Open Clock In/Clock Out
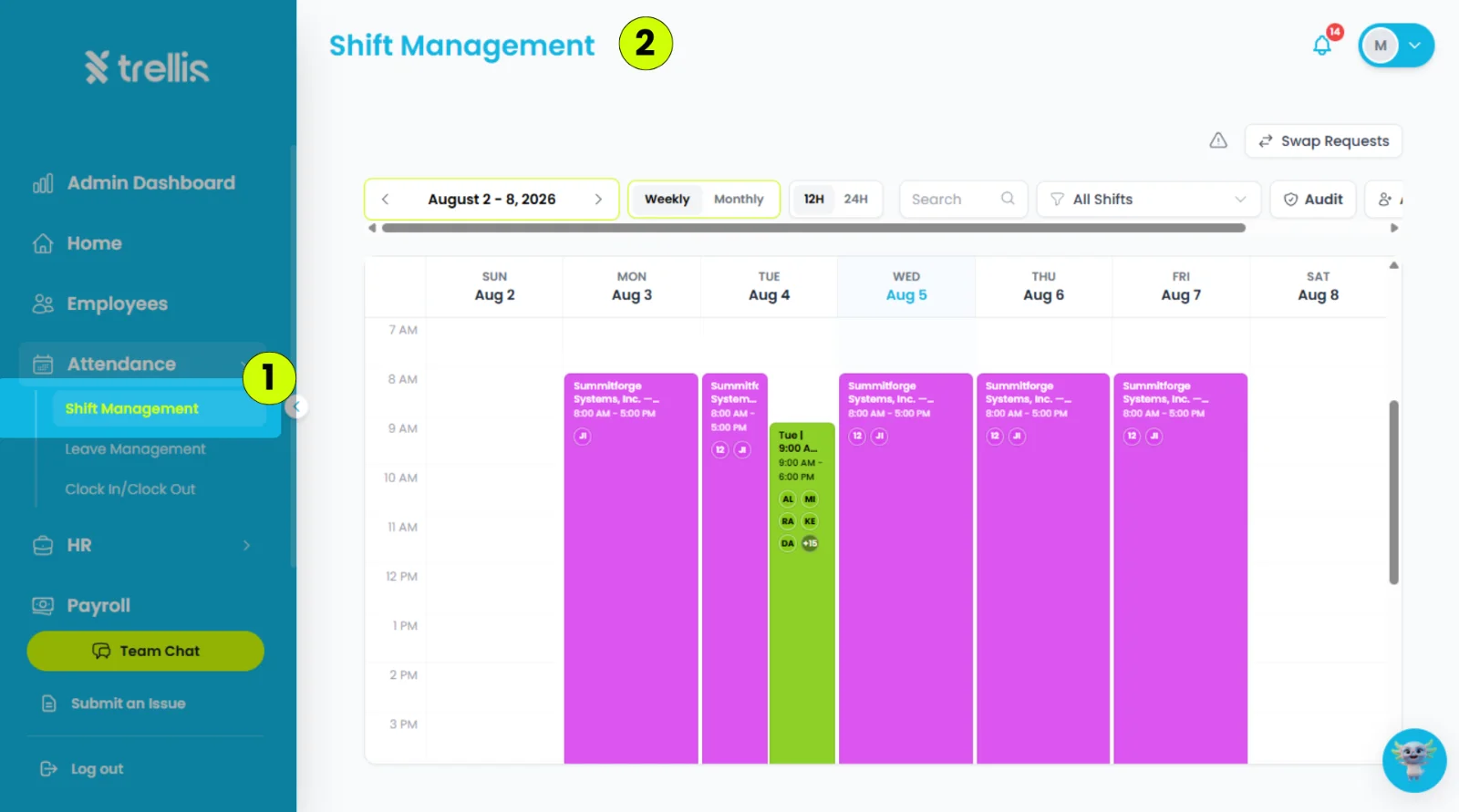Viewport: 1459px width, 812px height. click(x=130, y=488)
